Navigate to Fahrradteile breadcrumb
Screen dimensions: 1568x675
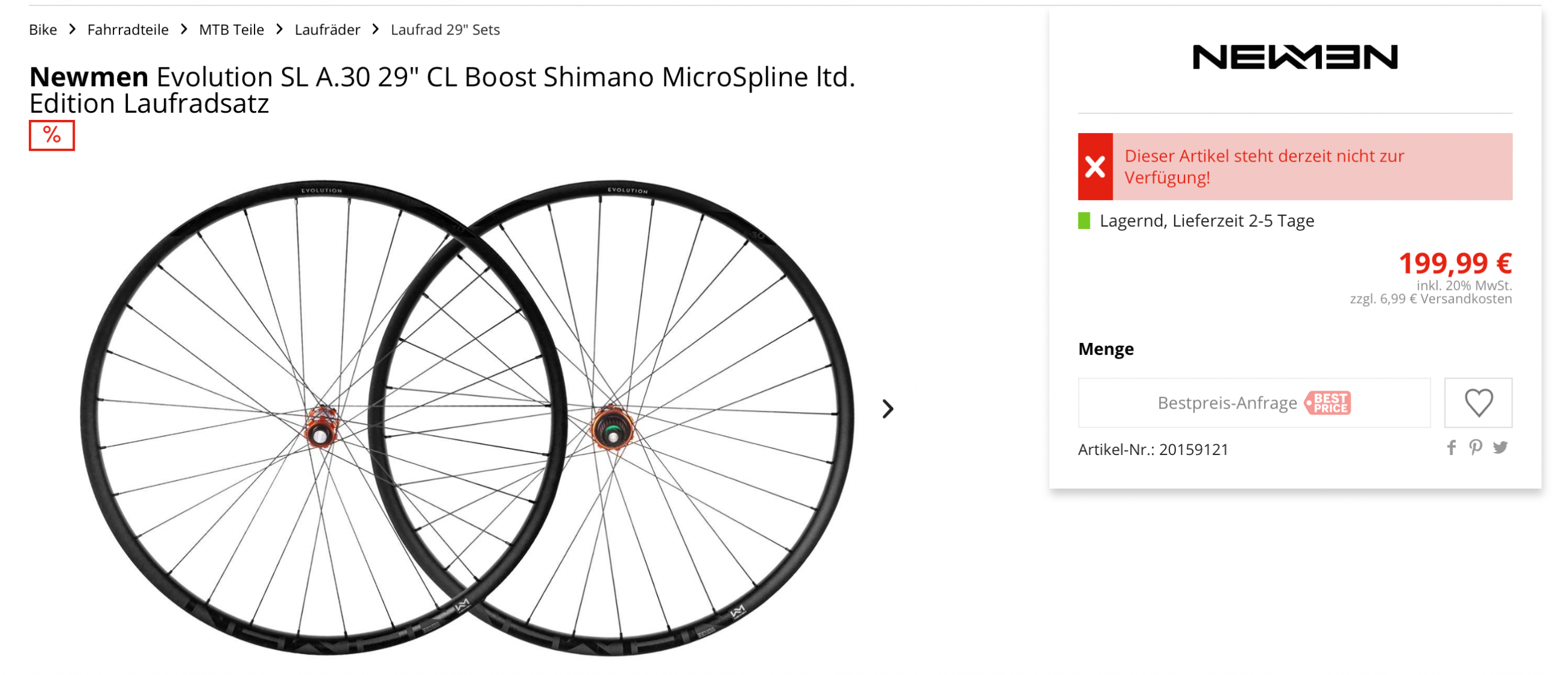[128, 30]
